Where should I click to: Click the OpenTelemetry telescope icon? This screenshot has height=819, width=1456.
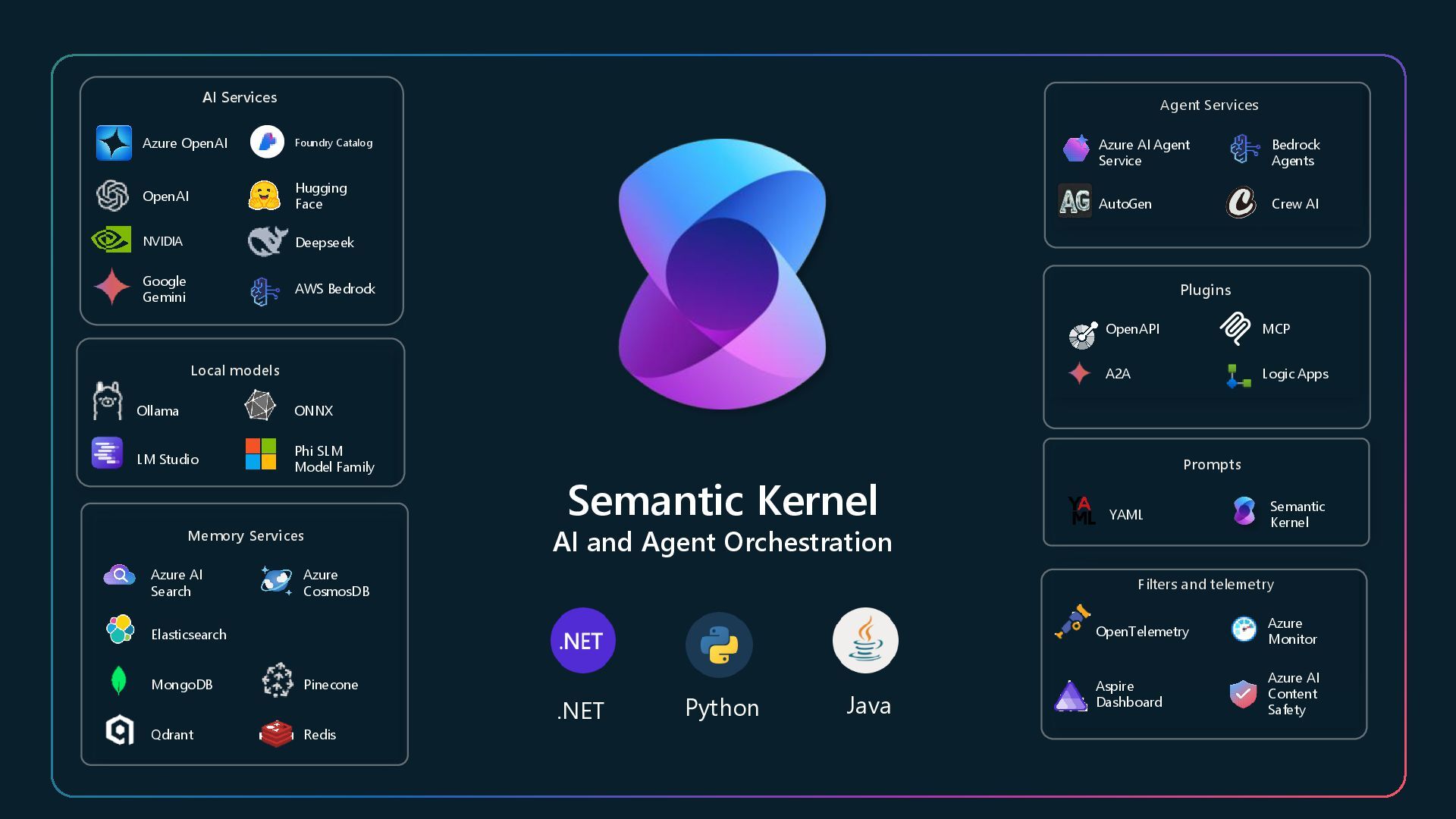(x=1072, y=622)
